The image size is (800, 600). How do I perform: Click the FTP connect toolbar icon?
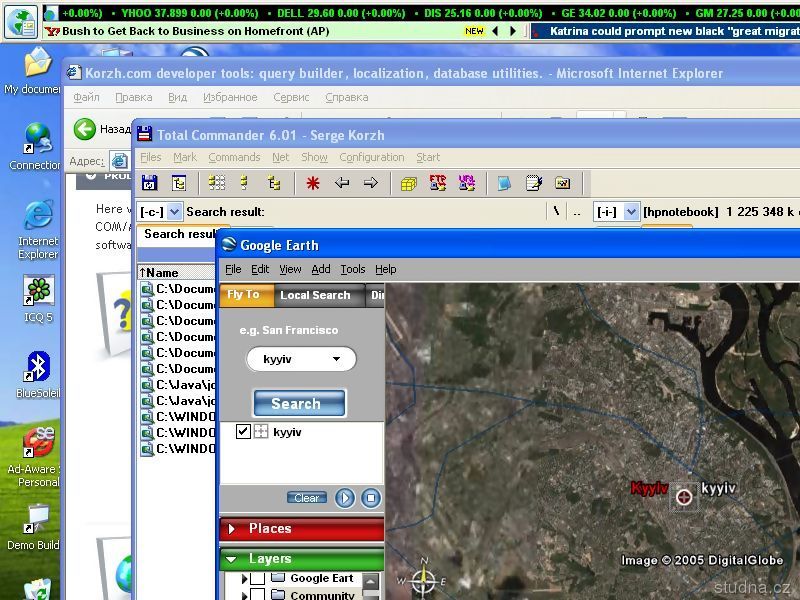click(437, 183)
